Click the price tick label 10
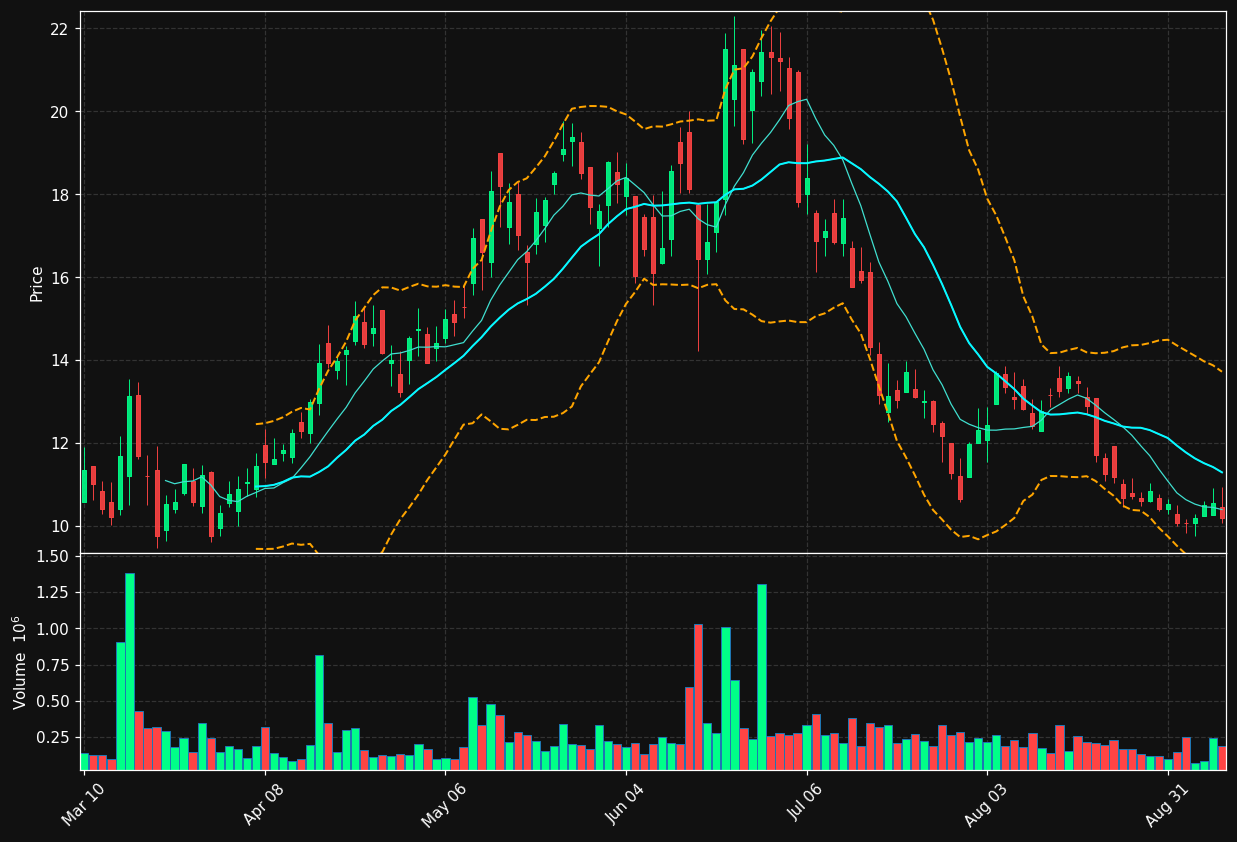Screen dimensions: 1237x842 (59, 527)
